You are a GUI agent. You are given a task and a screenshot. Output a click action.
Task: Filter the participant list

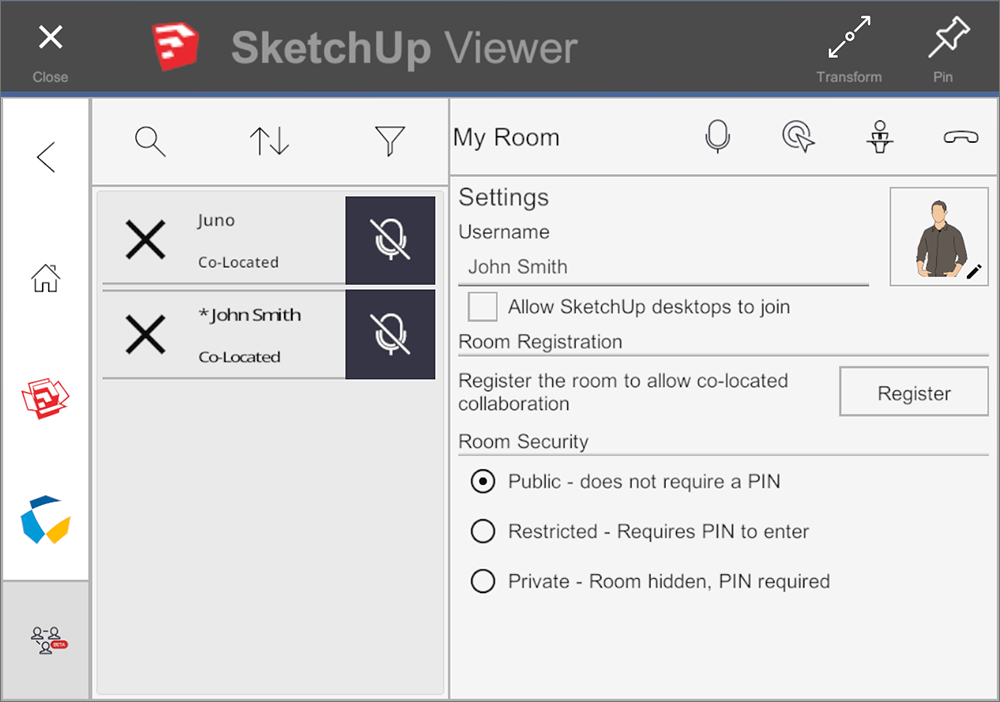point(390,141)
